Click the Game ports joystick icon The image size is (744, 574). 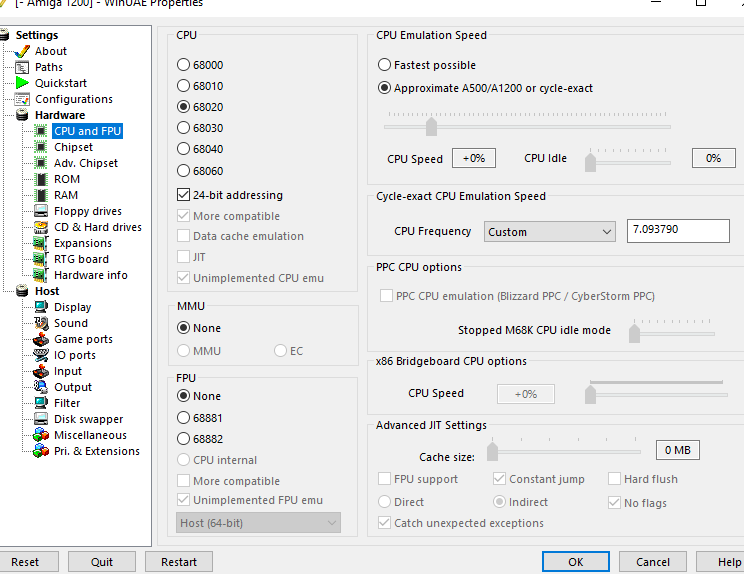coord(41,339)
